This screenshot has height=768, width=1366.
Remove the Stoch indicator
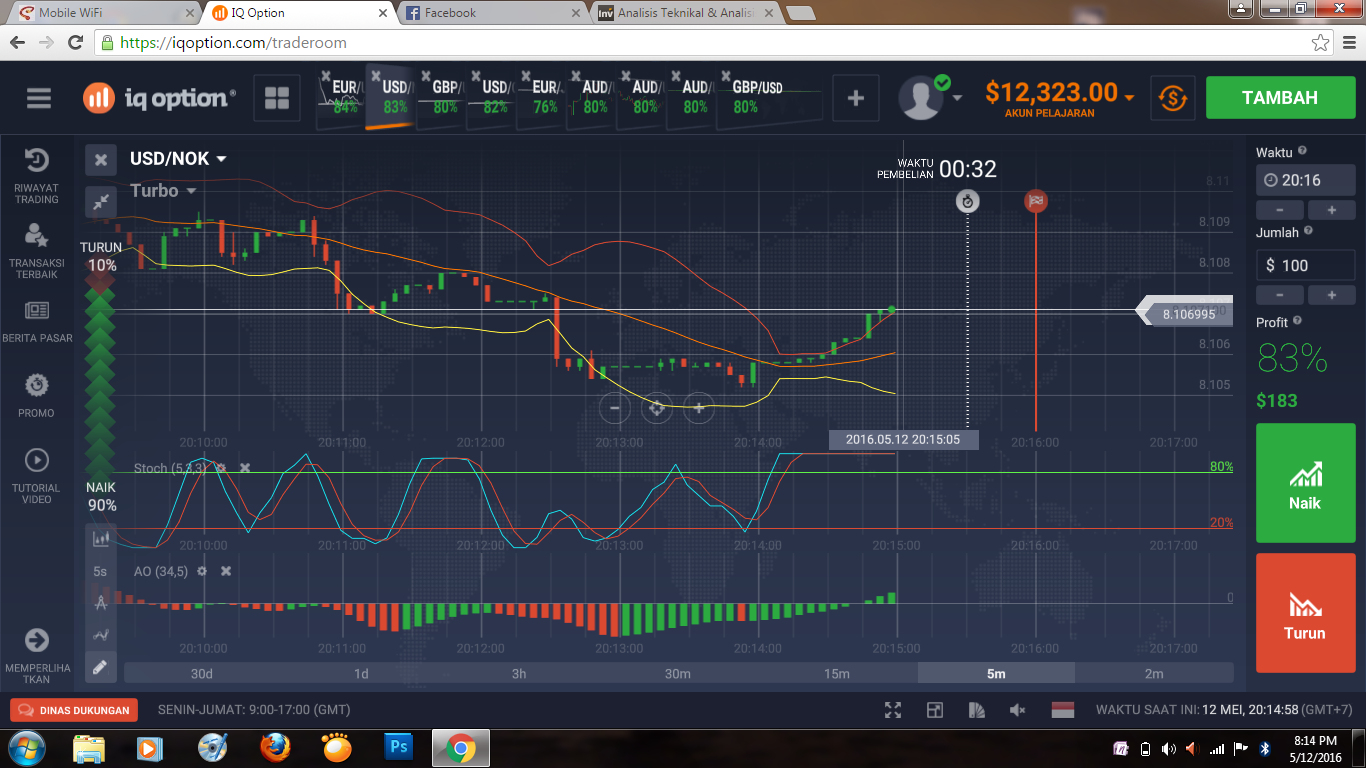245,468
